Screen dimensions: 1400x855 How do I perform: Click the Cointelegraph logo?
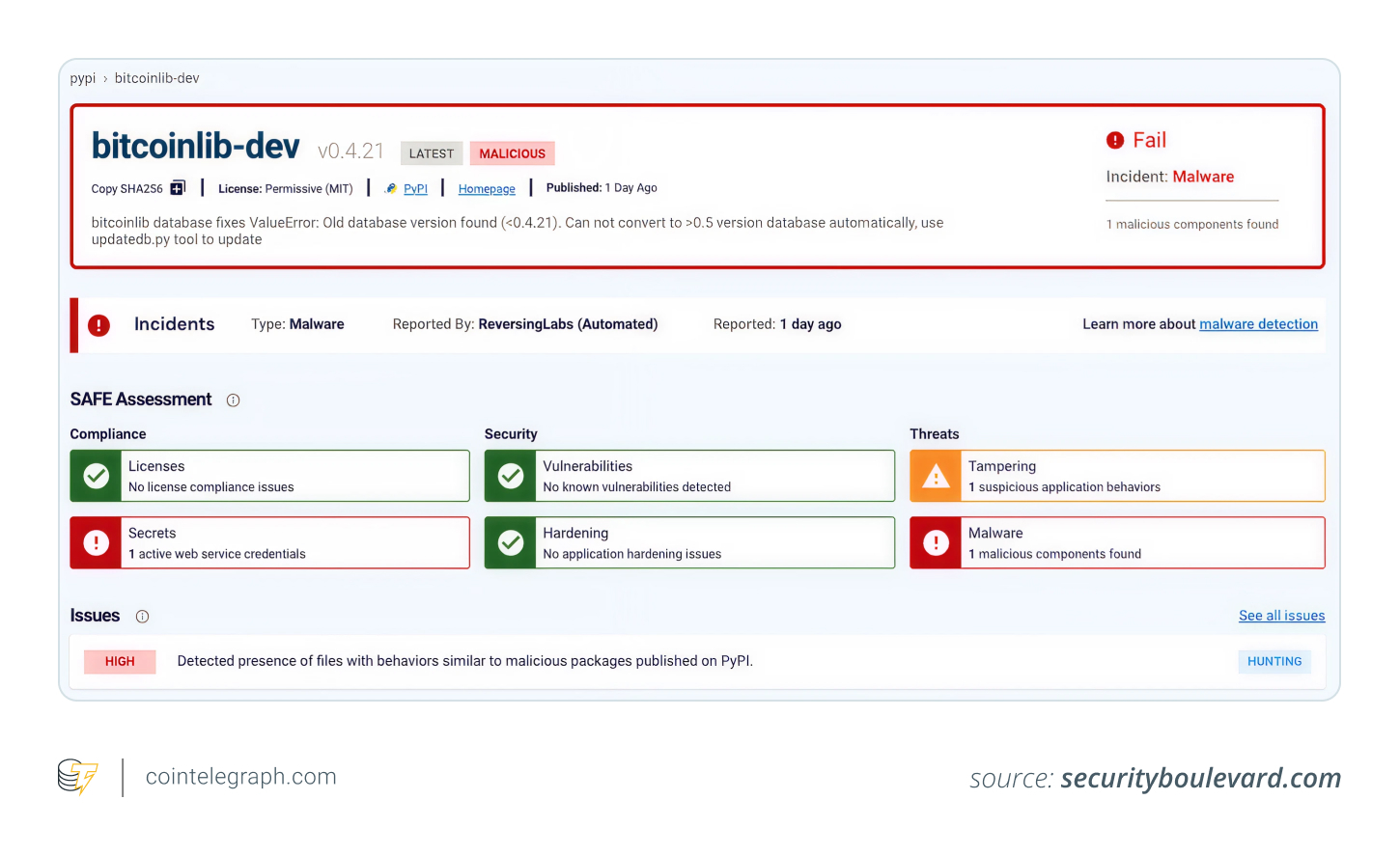click(x=77, y=777)
